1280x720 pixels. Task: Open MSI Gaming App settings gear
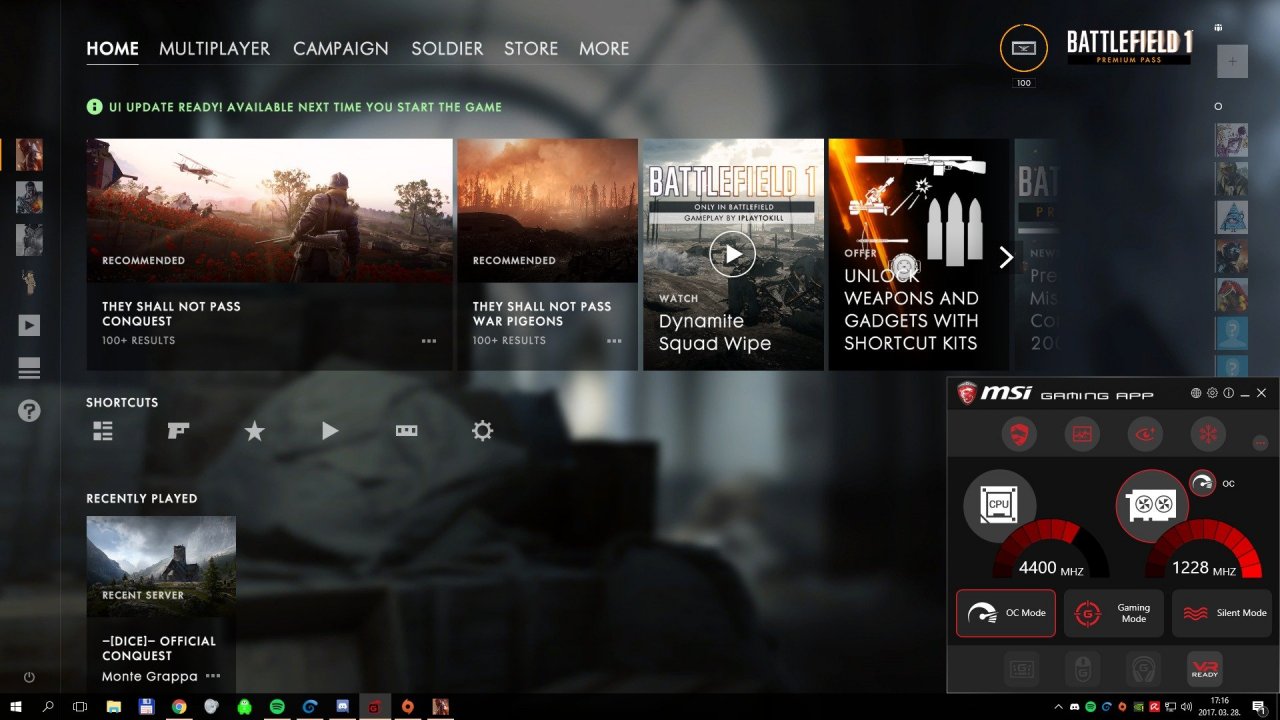click(x=1212, y=393)
